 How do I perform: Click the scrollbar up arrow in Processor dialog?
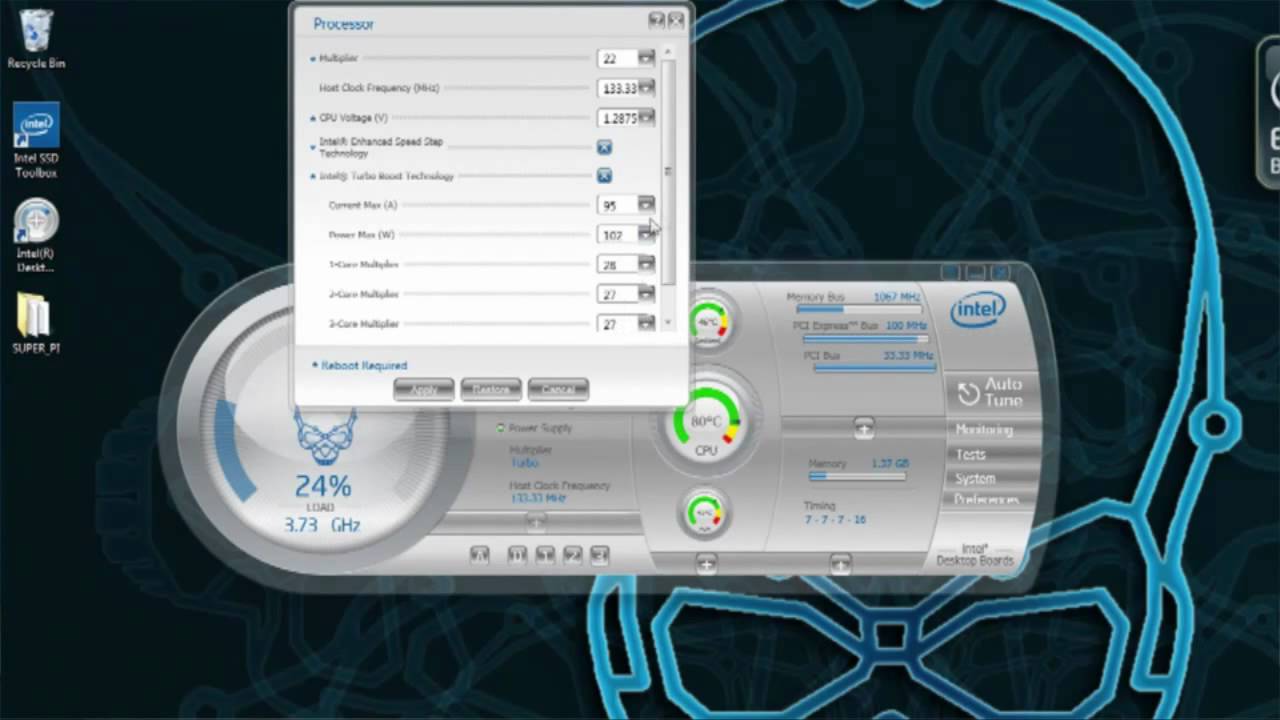[x=669, y=50]
